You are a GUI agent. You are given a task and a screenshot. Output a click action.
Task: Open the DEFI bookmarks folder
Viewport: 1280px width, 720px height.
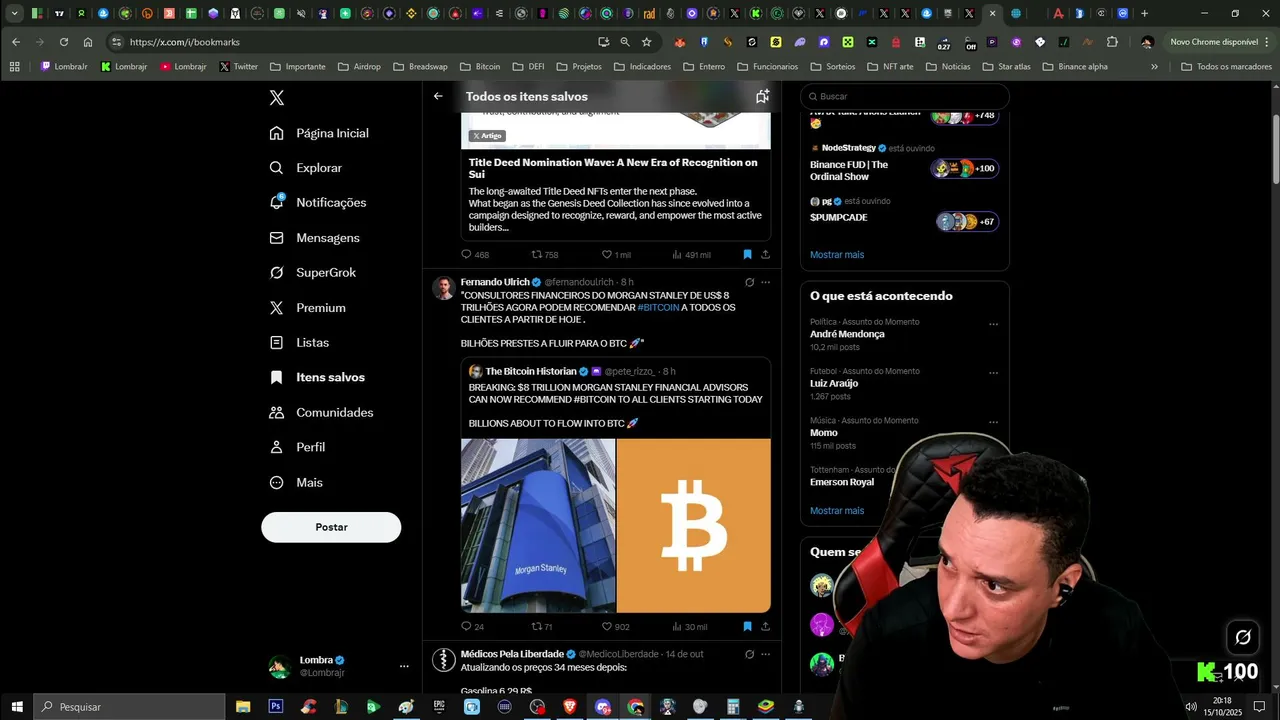(528, 67)
